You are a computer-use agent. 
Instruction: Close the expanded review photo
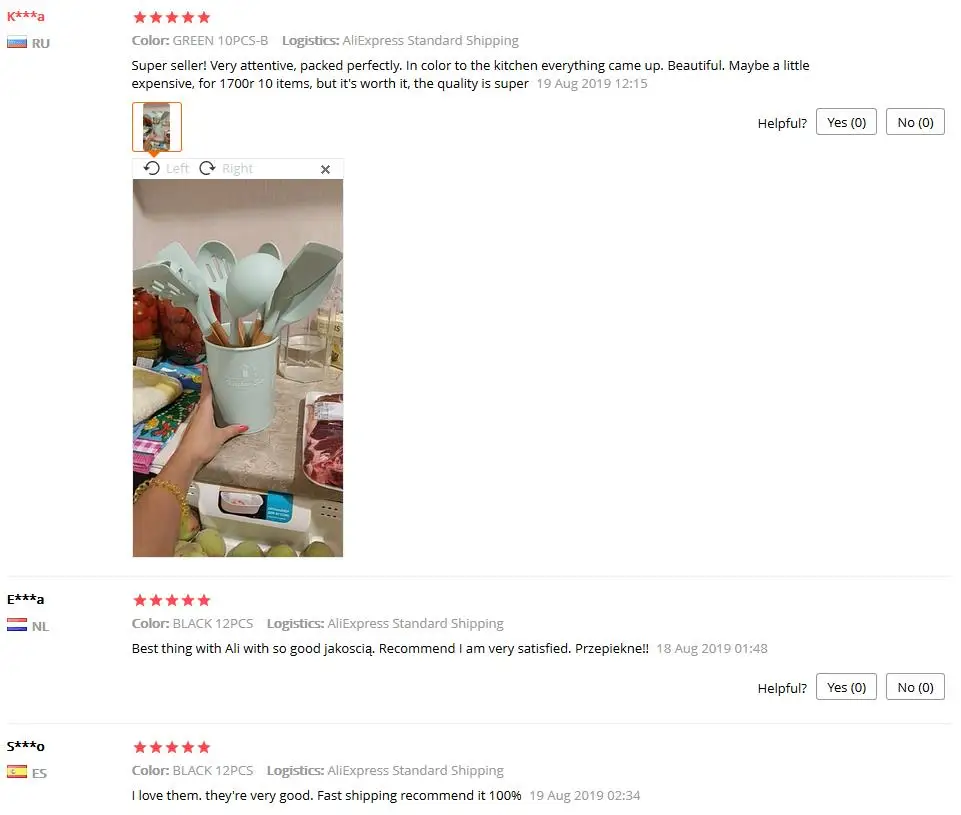click(325, 169)
